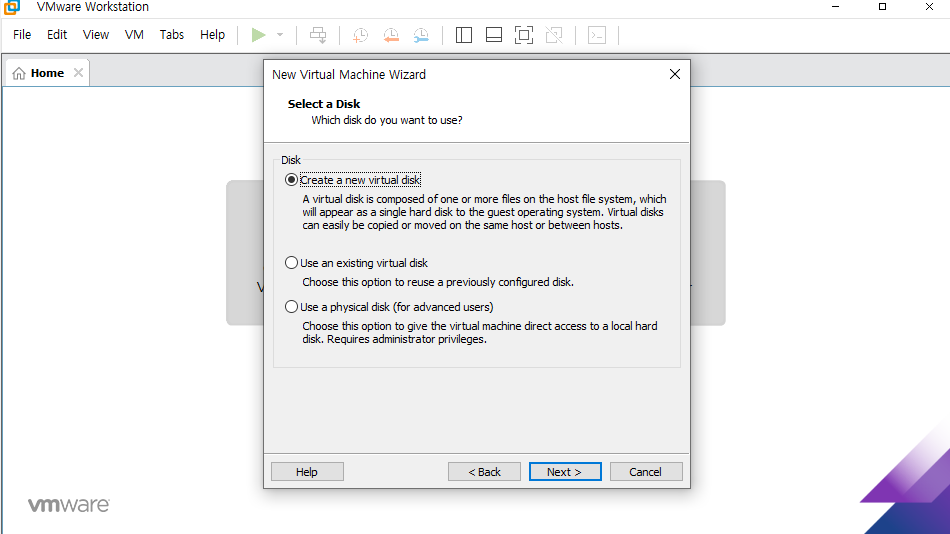
Task: Click the Take Snapshot toolbar icon
Action: pyautogui.click(x=360, y=35)
